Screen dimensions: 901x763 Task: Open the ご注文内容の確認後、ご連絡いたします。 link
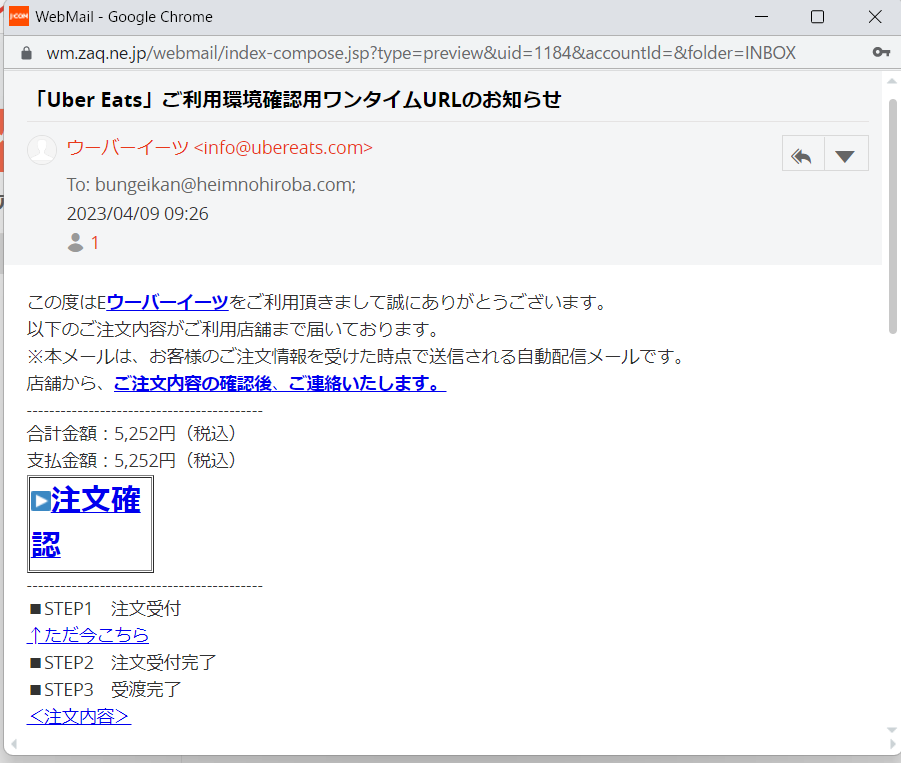280,383
